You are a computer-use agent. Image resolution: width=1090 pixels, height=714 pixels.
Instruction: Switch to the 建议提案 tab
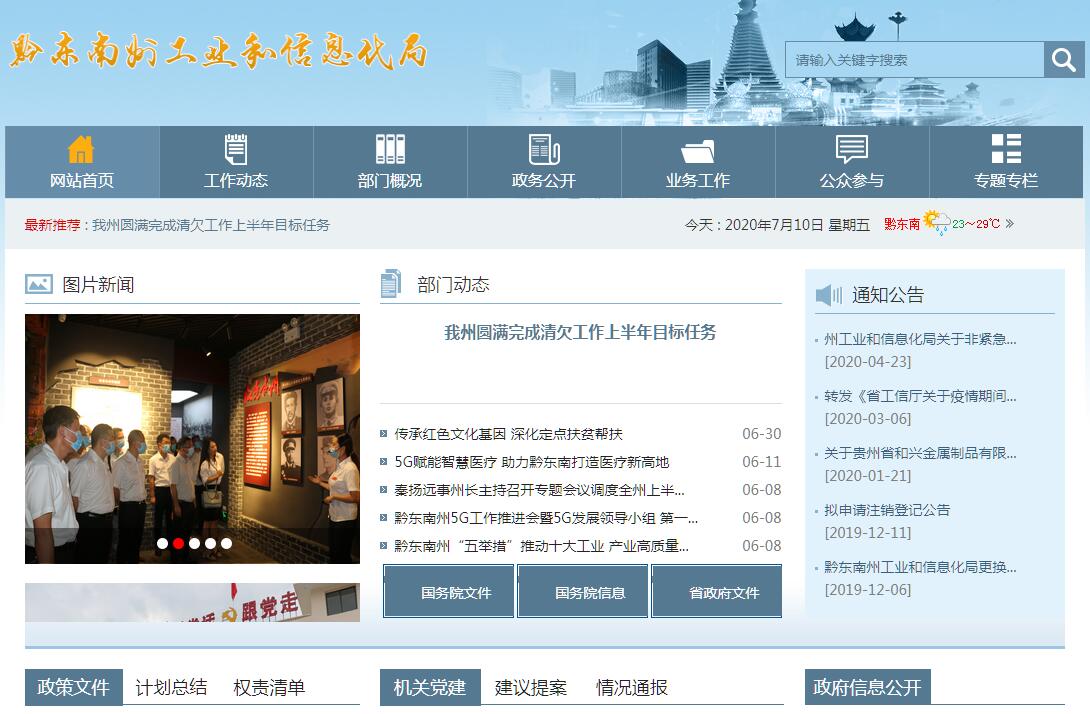coord(531,688)
